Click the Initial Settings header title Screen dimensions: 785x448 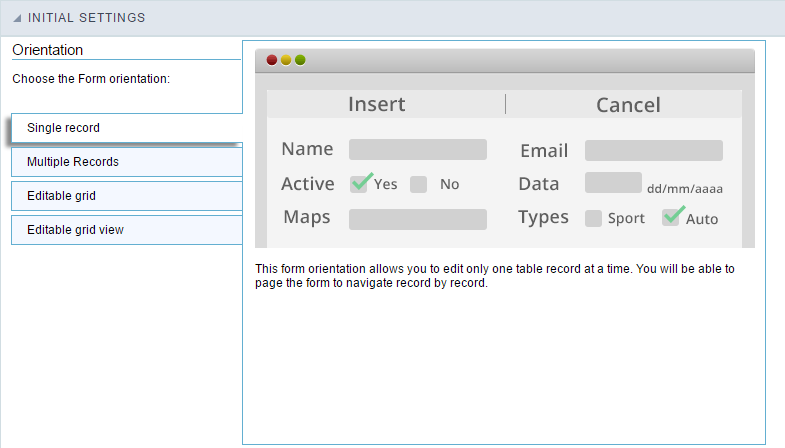86,18
